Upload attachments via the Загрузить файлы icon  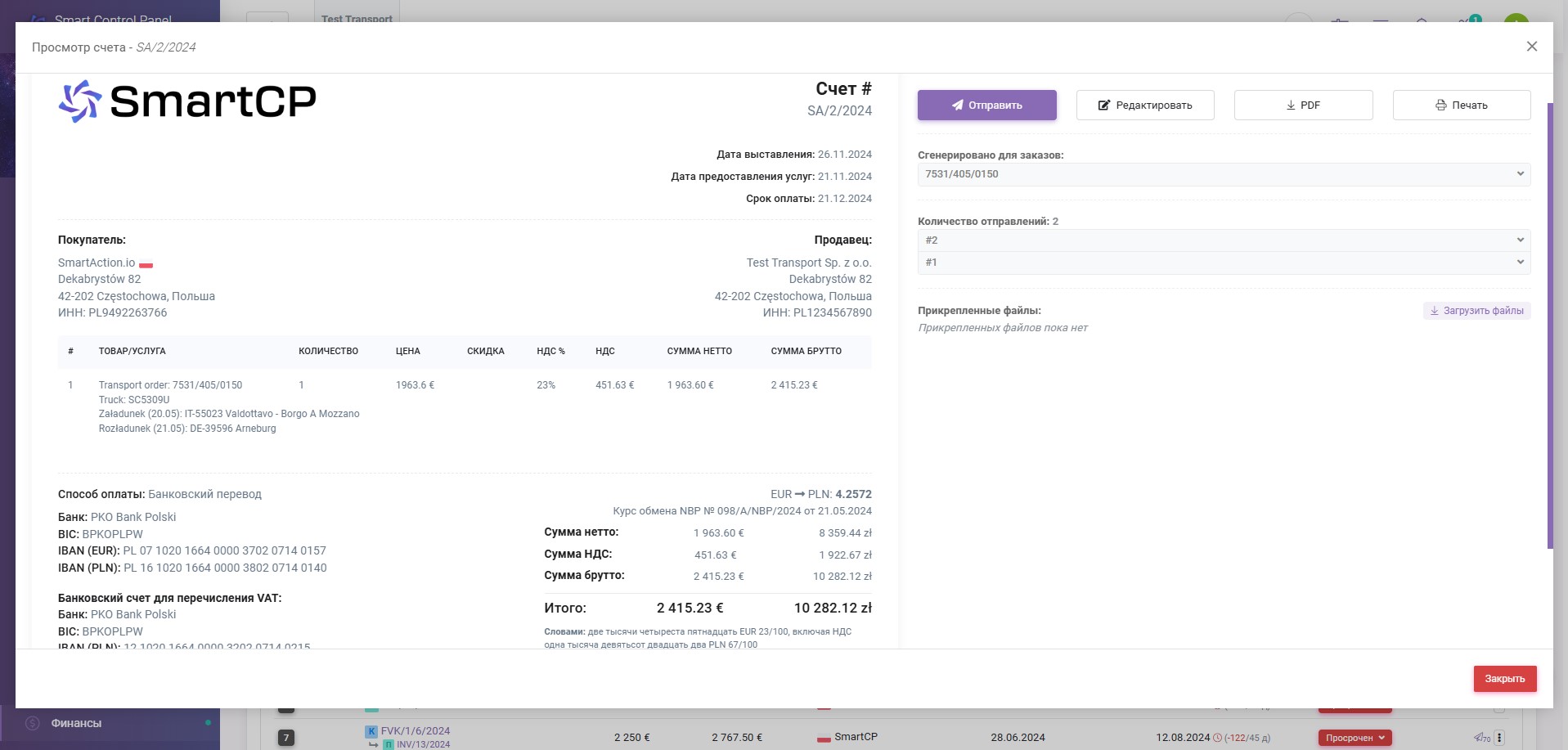click(x=1435, y=311)
